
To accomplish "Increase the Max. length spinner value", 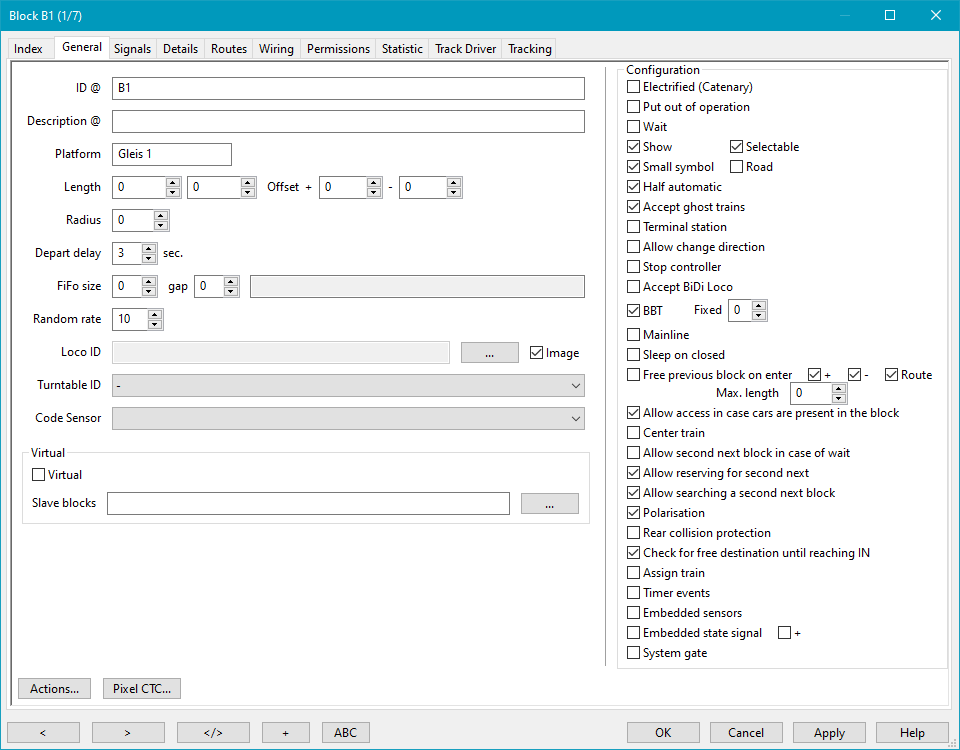I will point(839,389).
